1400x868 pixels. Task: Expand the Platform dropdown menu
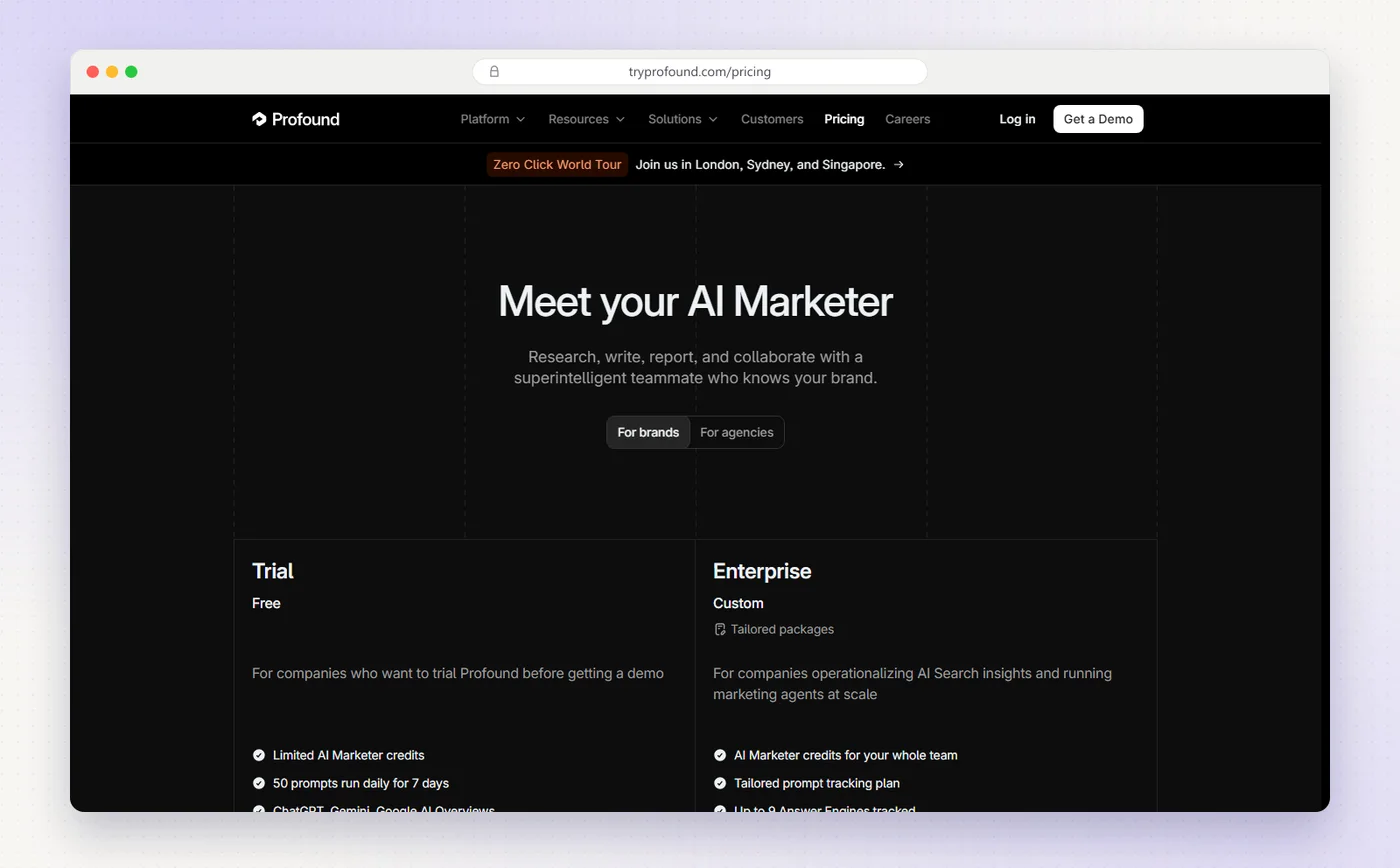[x=492, y=119]
